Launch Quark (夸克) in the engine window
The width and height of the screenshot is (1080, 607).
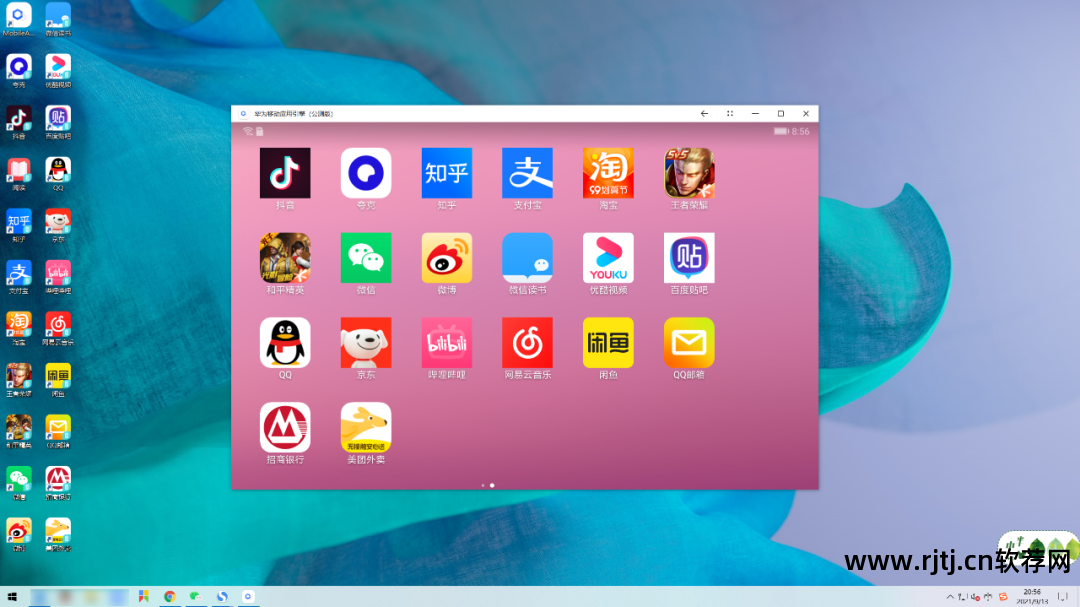coord(366,173)
